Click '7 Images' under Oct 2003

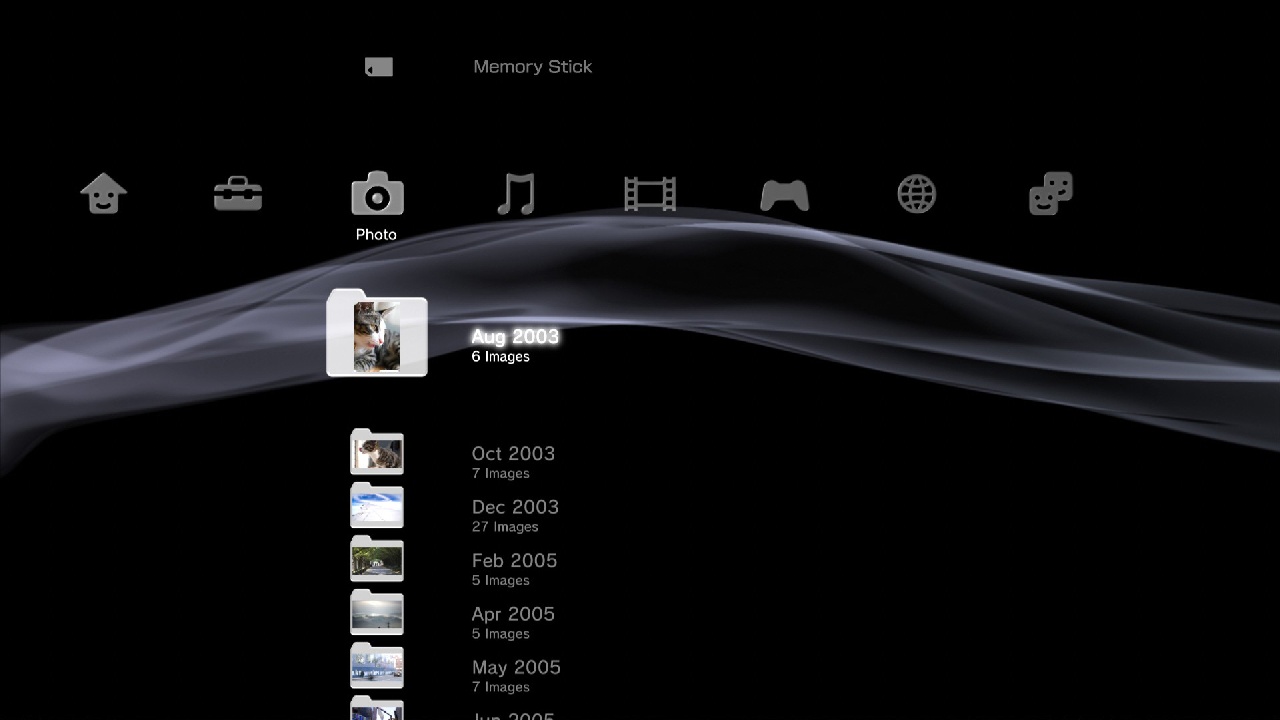[501, 474]
